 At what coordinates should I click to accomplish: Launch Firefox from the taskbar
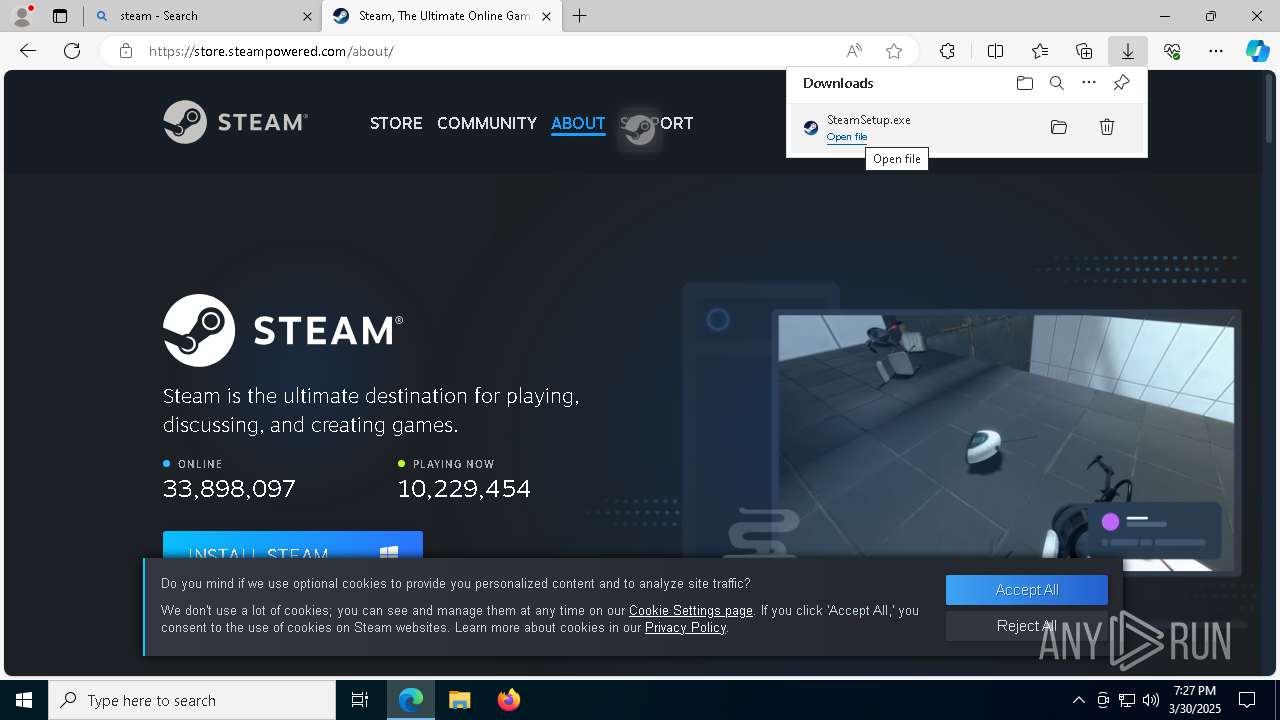tap(508, 700)
